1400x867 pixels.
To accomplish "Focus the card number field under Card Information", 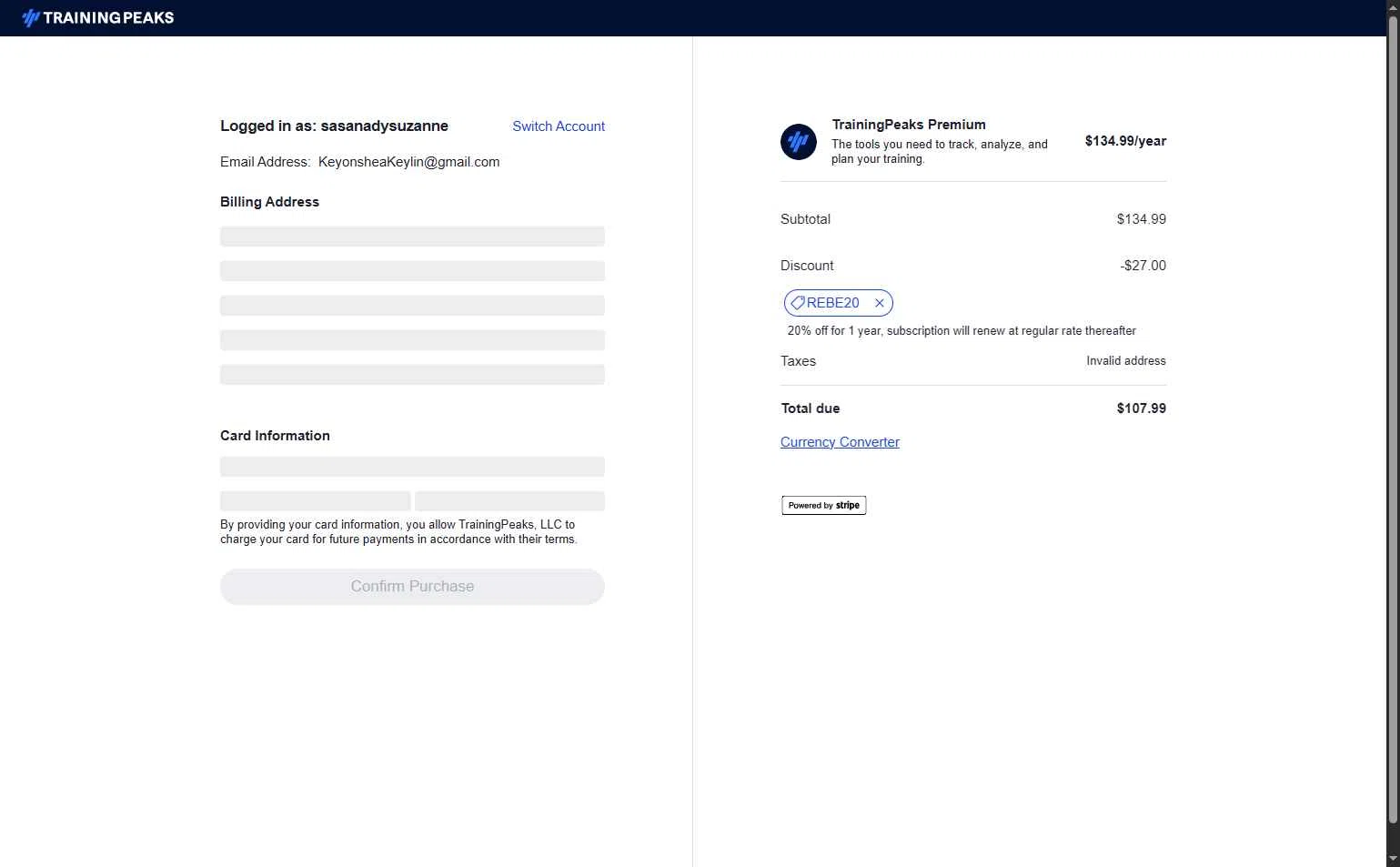I will pos(412,467).
